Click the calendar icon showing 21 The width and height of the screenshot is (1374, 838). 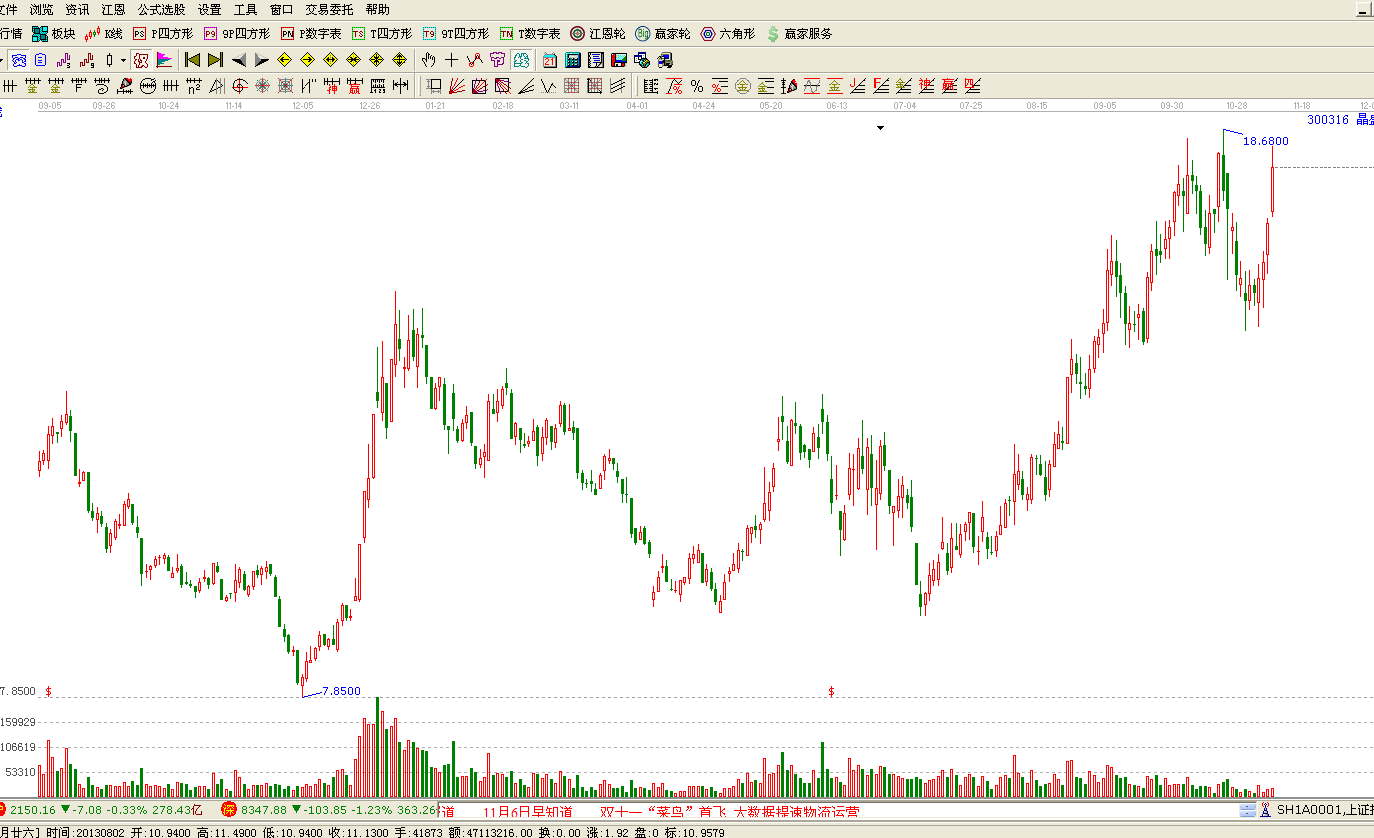(x=550, y=60)
